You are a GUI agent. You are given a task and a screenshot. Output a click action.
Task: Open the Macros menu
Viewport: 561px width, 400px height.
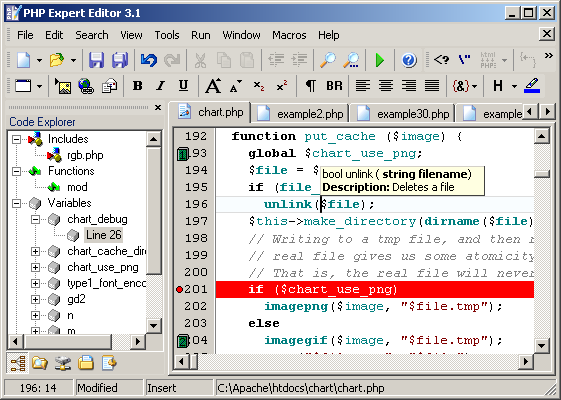click(289, 35)
